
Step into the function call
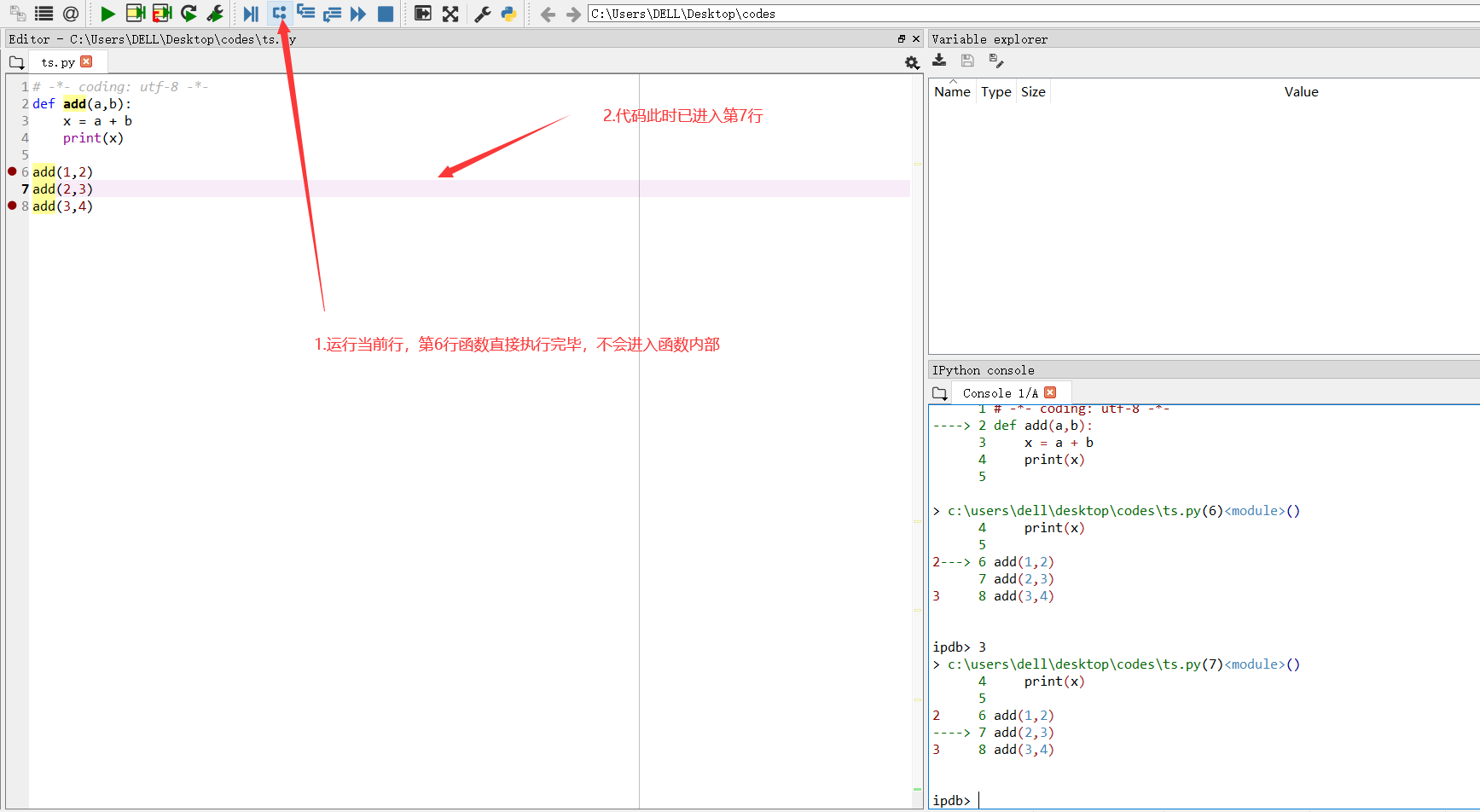pyautogui.click(x=305, y=14)
